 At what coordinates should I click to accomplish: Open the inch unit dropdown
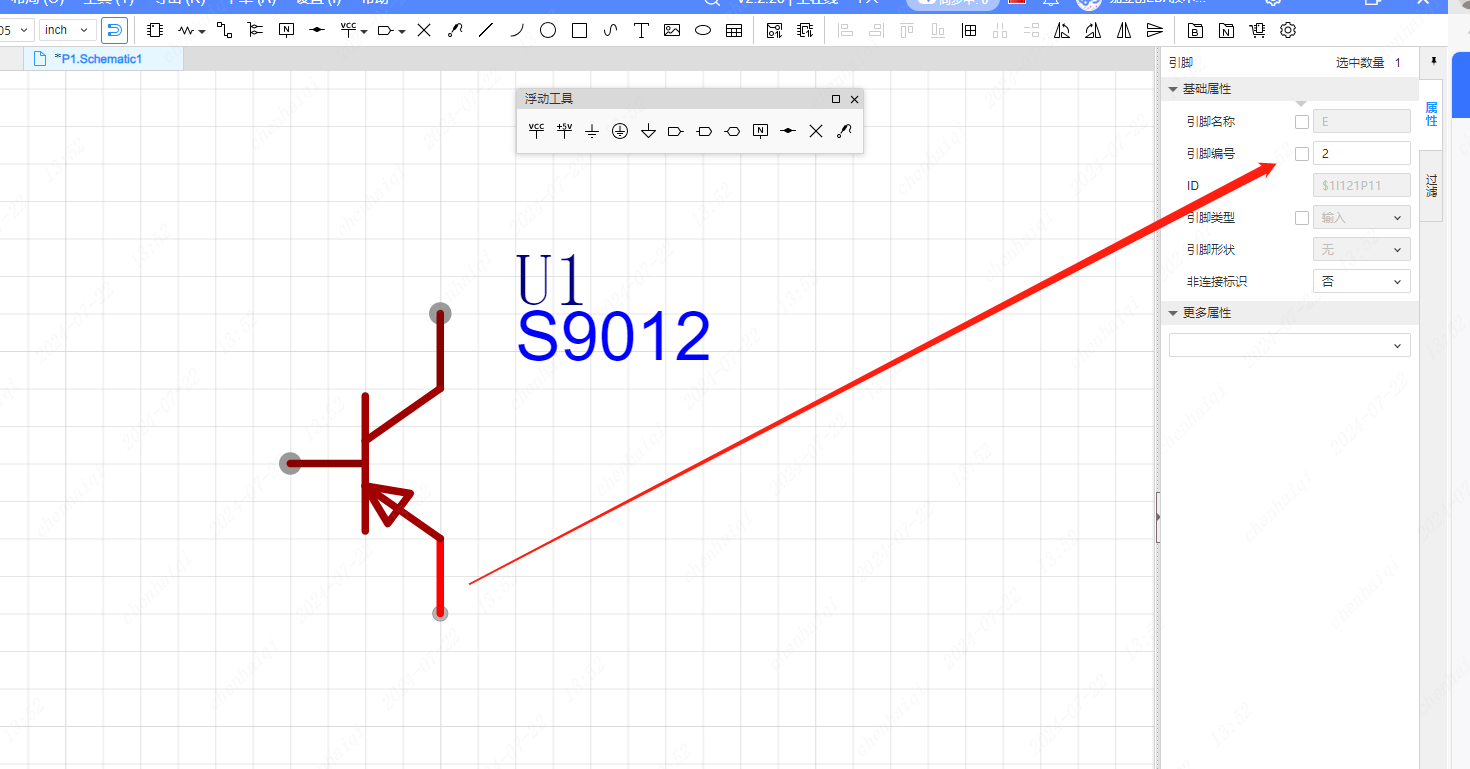(68, 30)
